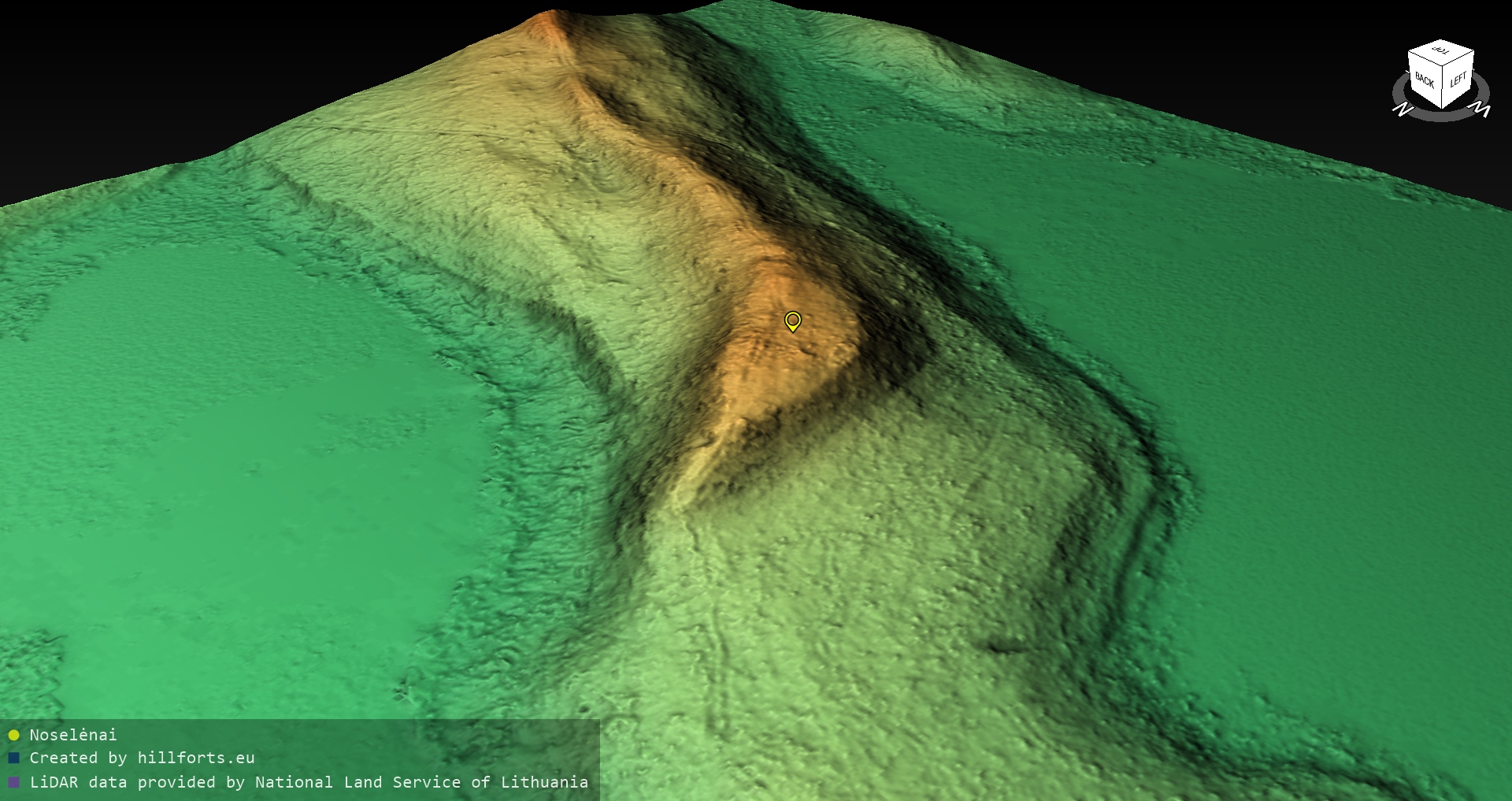Click the yellow Noselėnai location pin on the hill
The image size is (1512, 801).
point(793,321)
